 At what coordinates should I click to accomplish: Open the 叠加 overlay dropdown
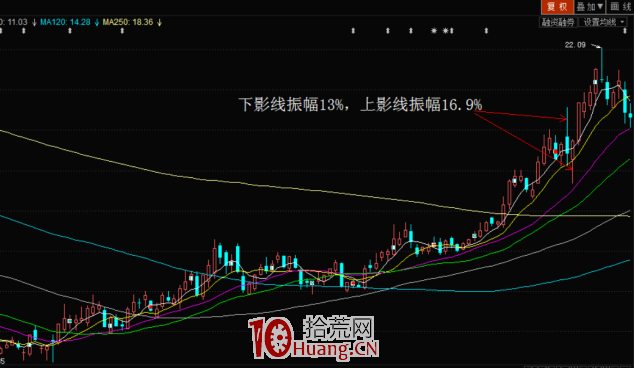click(x=590, y=6)
